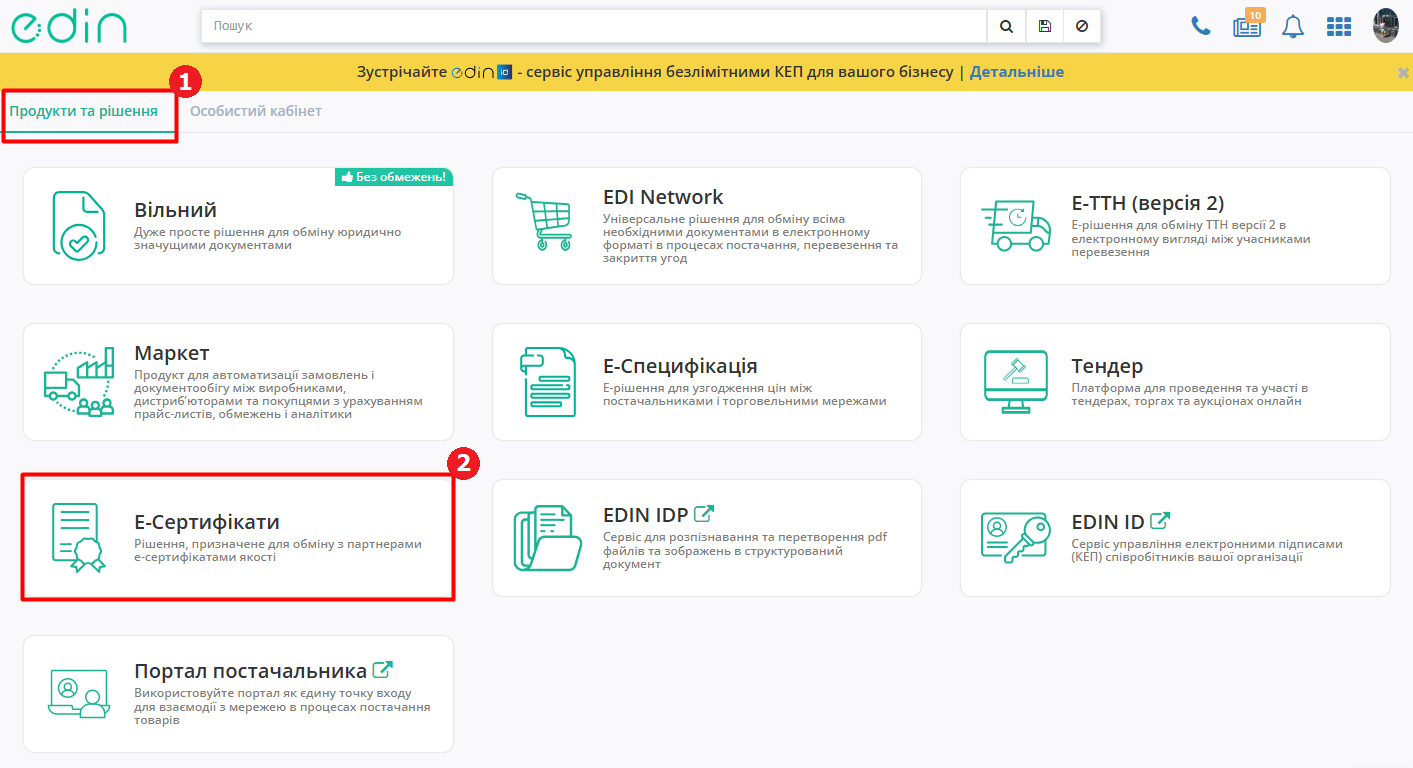The image size is (1413, 768).
Task: Open the apps grid menu
Action: (x=1339, y=26)
